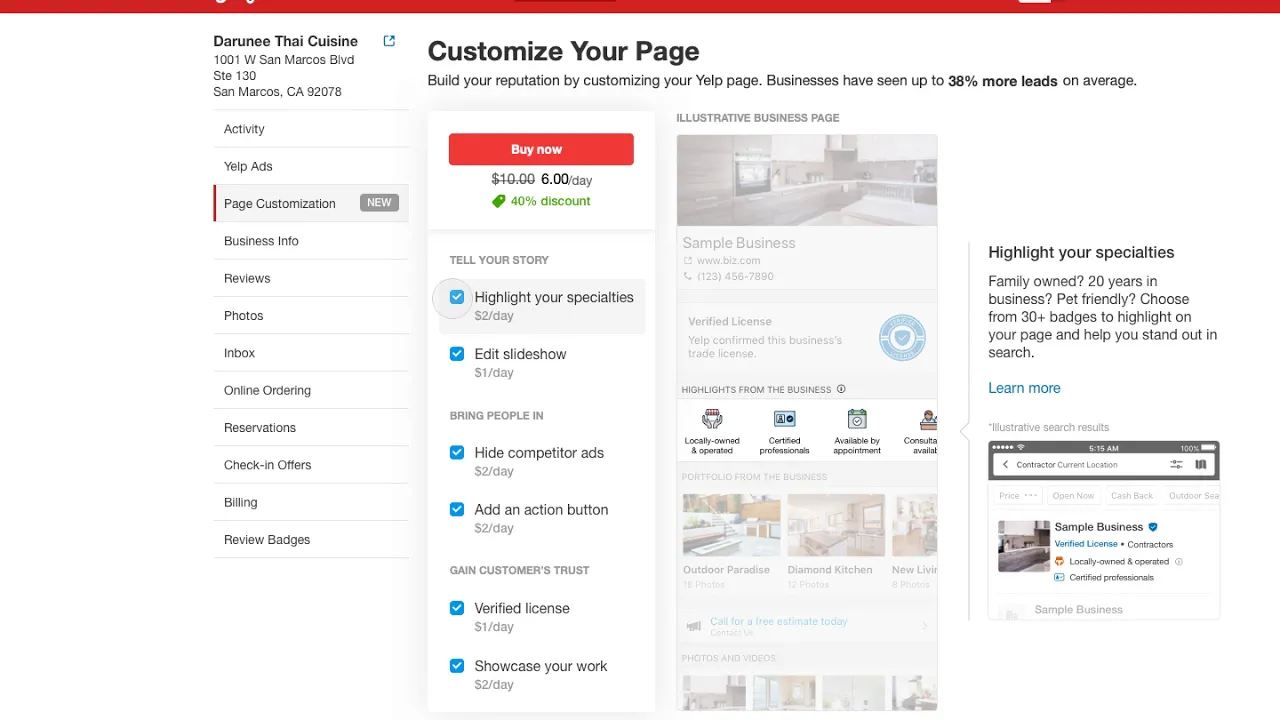Image resolution: width=1280 pixels, height=720 pixels.
Task: Open Reservations in sidebar
Action: pyautogui.click(x=311, y=427)
